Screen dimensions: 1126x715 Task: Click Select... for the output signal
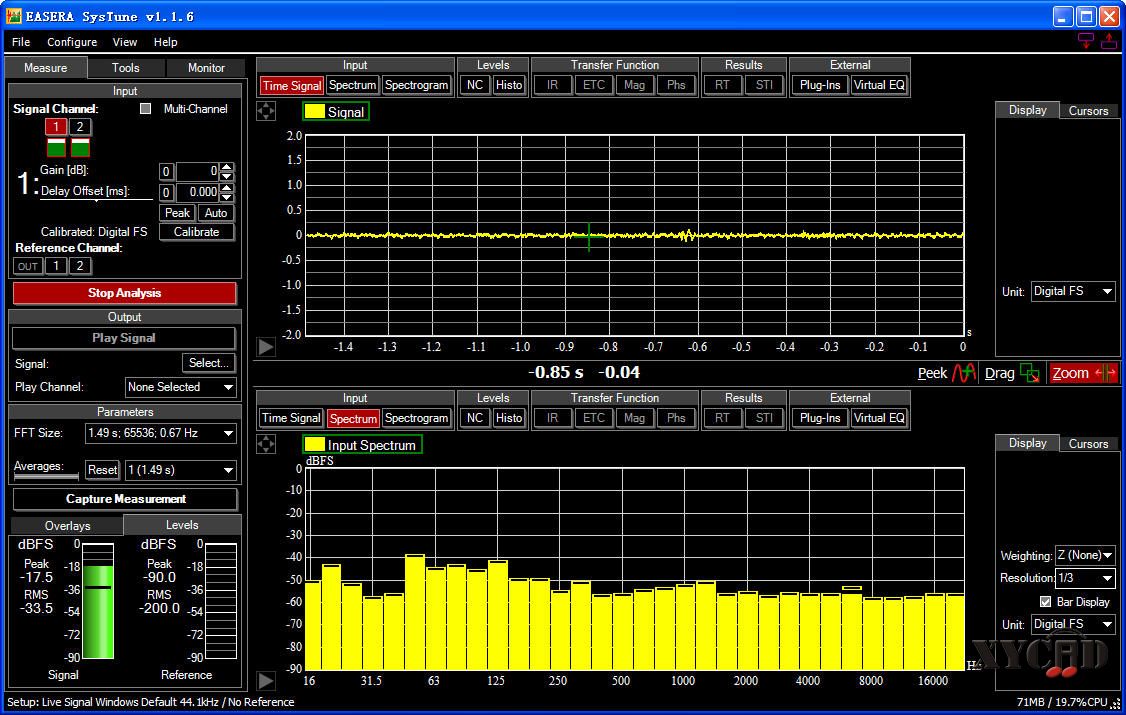click(x=208, y=363)
